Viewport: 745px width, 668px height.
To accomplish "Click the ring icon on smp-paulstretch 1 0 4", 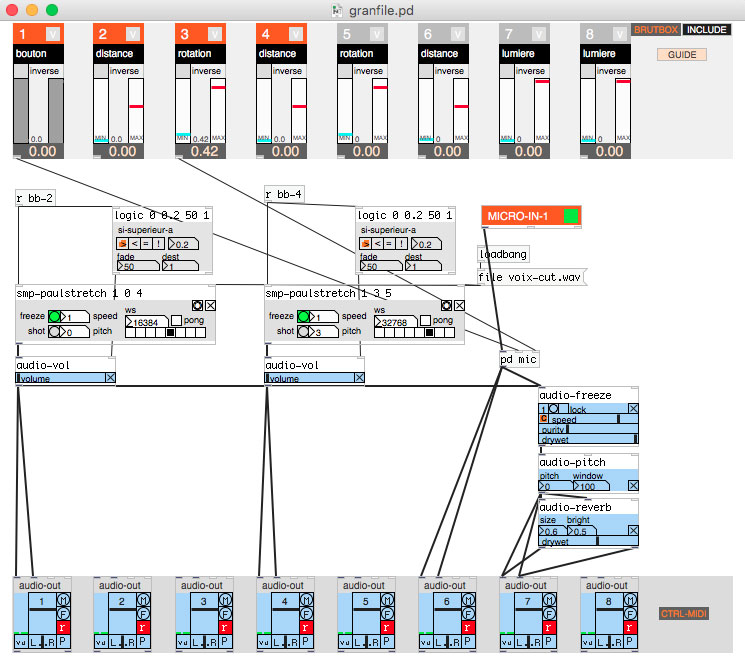I will point(198,305).
